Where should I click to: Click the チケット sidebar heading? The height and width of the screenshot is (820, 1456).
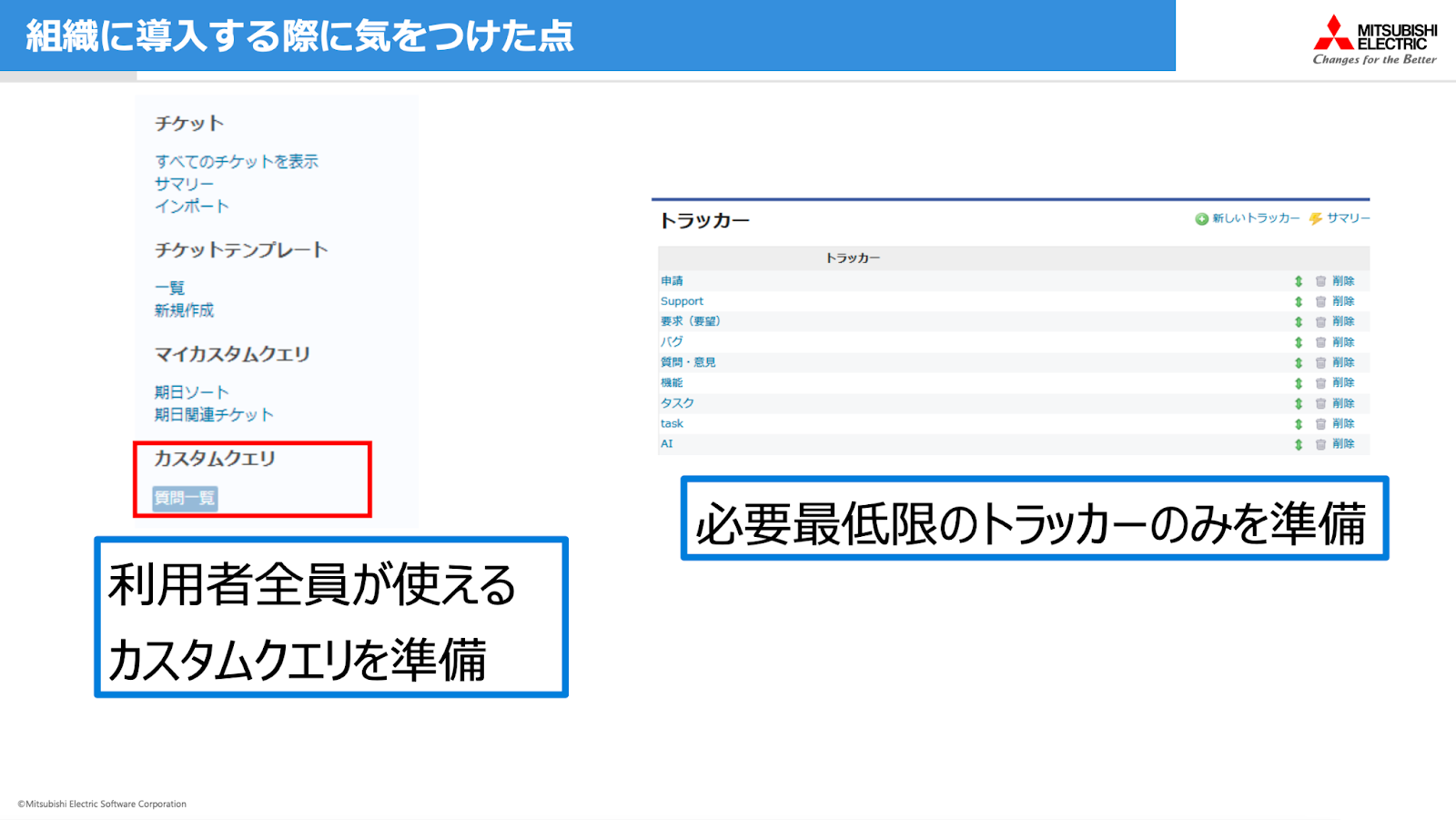[189, 124]
